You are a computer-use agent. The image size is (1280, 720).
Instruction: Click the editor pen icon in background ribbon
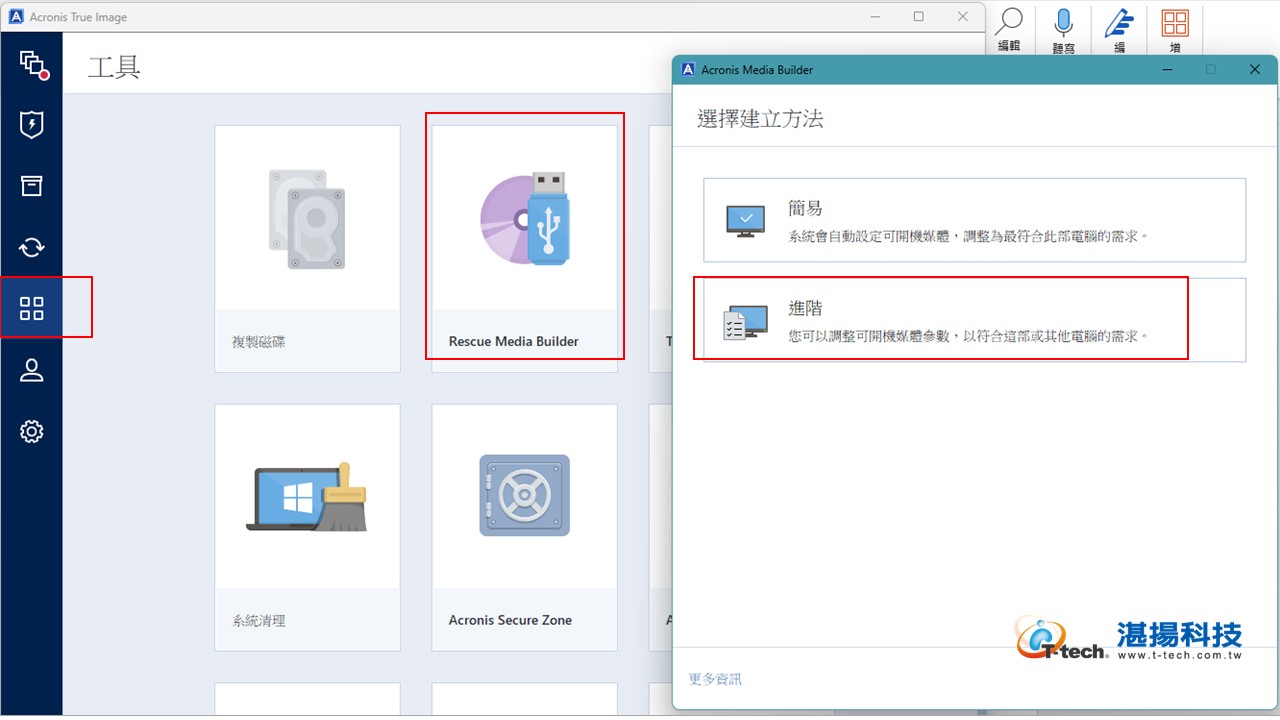coord(1119,22)
